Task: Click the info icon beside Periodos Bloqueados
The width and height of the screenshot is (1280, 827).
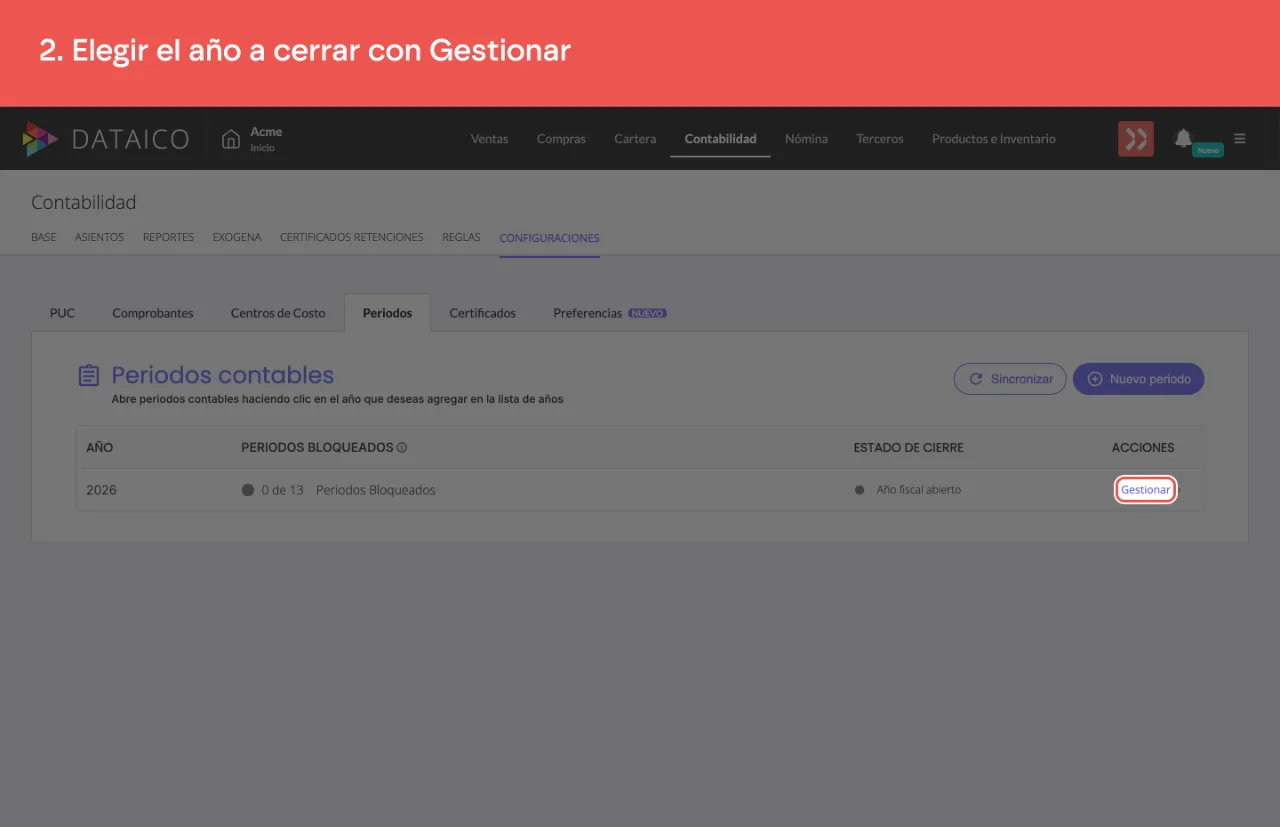Action: [402, 448]
